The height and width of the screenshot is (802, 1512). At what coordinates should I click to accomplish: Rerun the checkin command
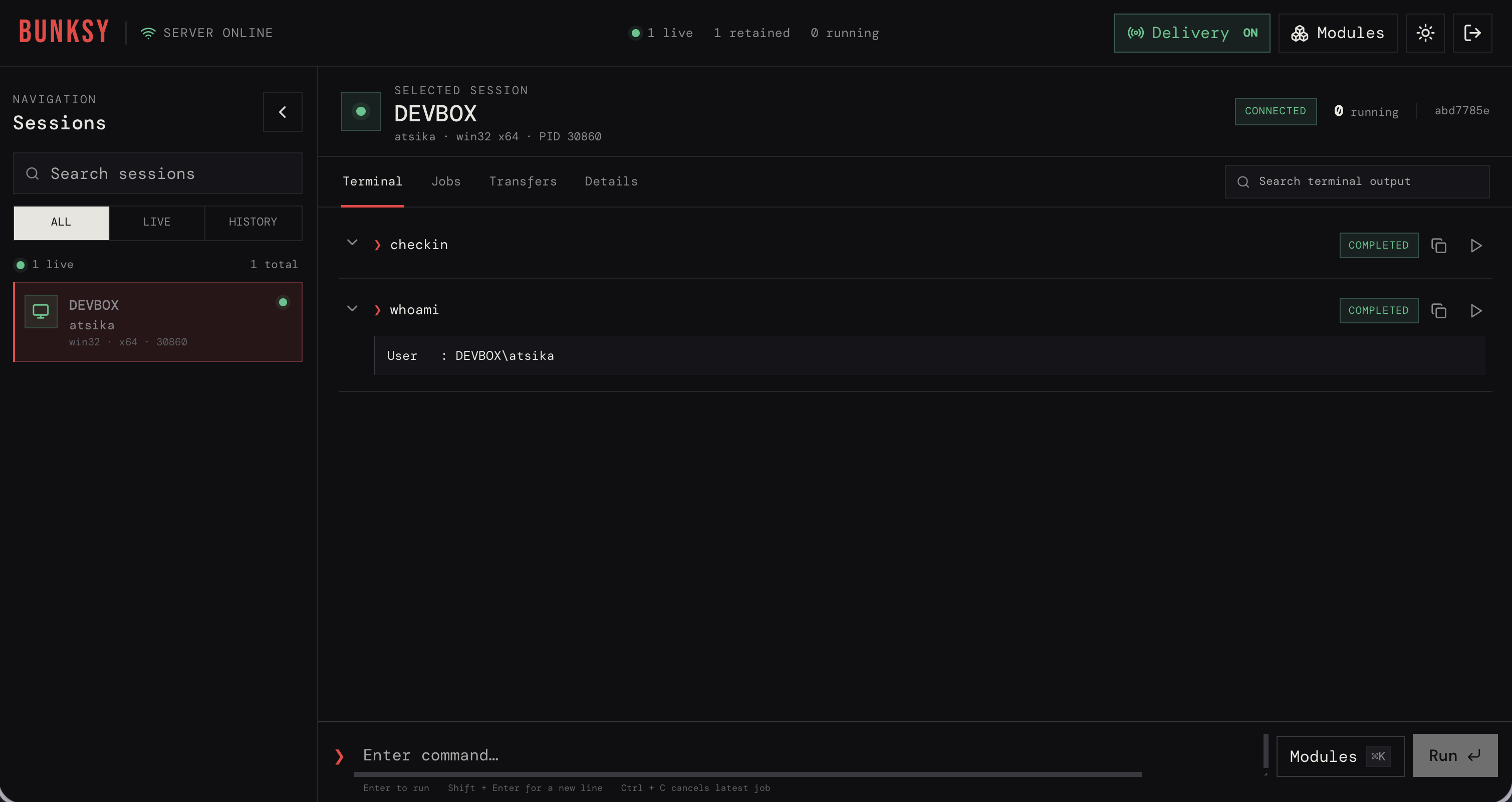pyautogui.click(x=1476, y=246)
